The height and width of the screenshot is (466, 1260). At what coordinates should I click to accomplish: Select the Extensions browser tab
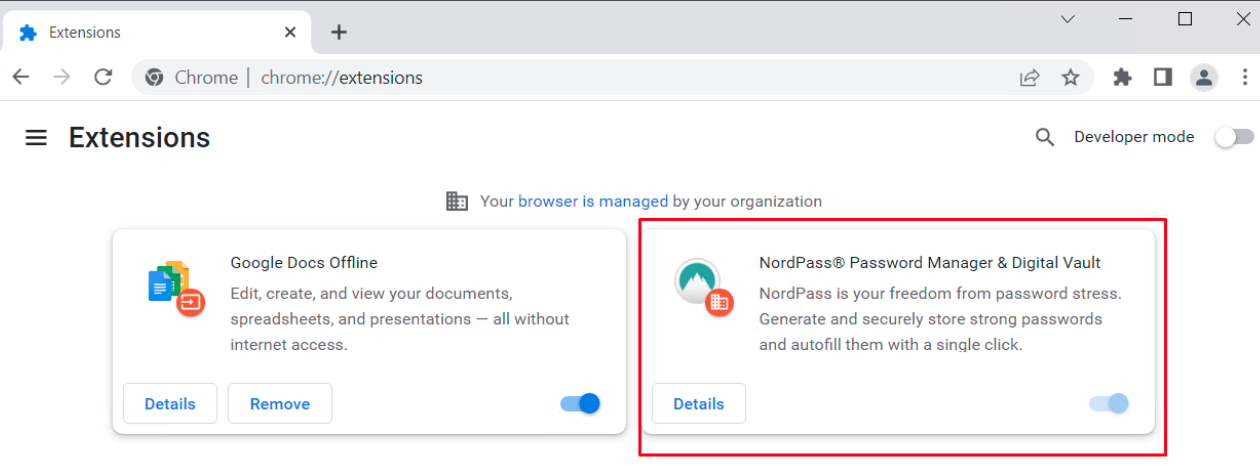[x=157, y=32]
